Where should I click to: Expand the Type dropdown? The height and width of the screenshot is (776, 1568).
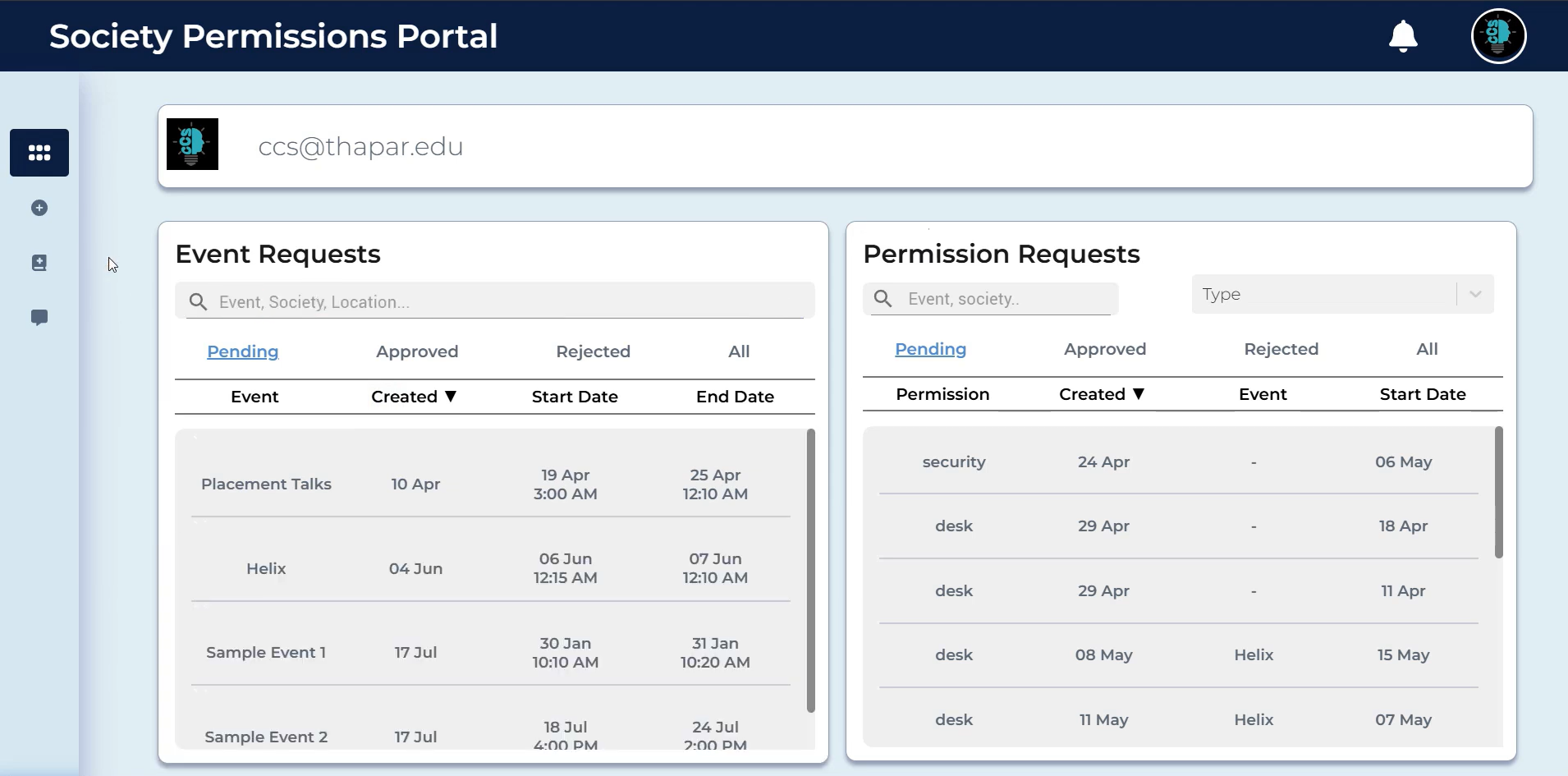tap(1474, 294)
